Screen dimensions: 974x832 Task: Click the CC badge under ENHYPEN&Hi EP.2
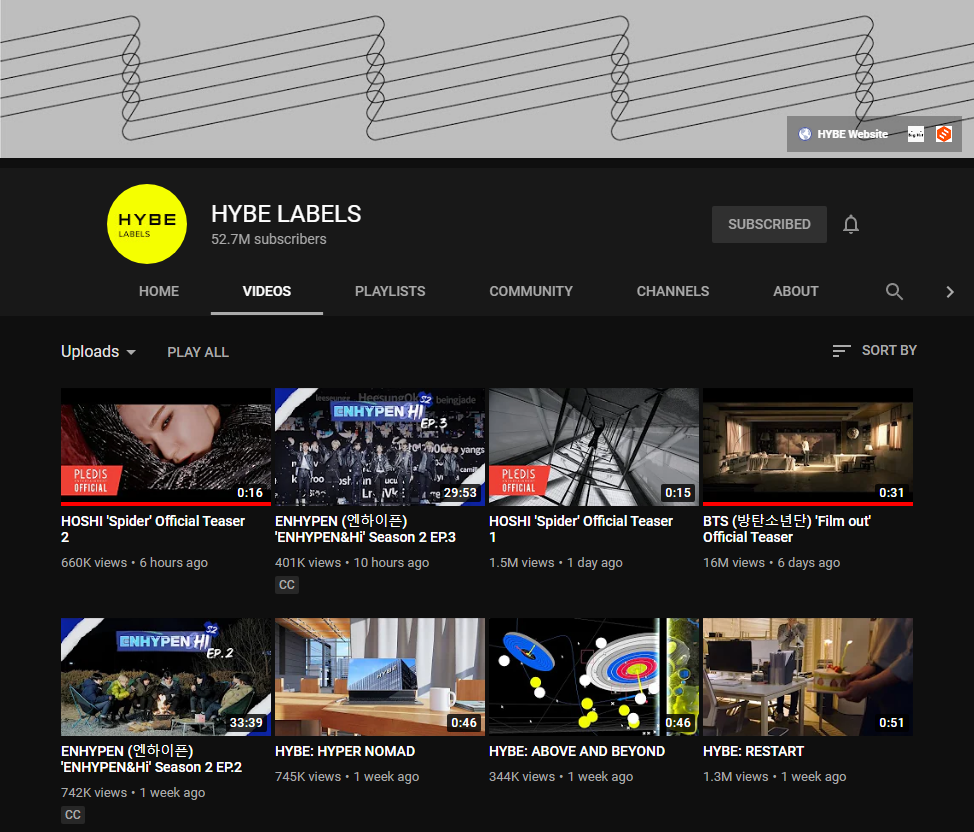pyautogui.click(x=73, y=815)
